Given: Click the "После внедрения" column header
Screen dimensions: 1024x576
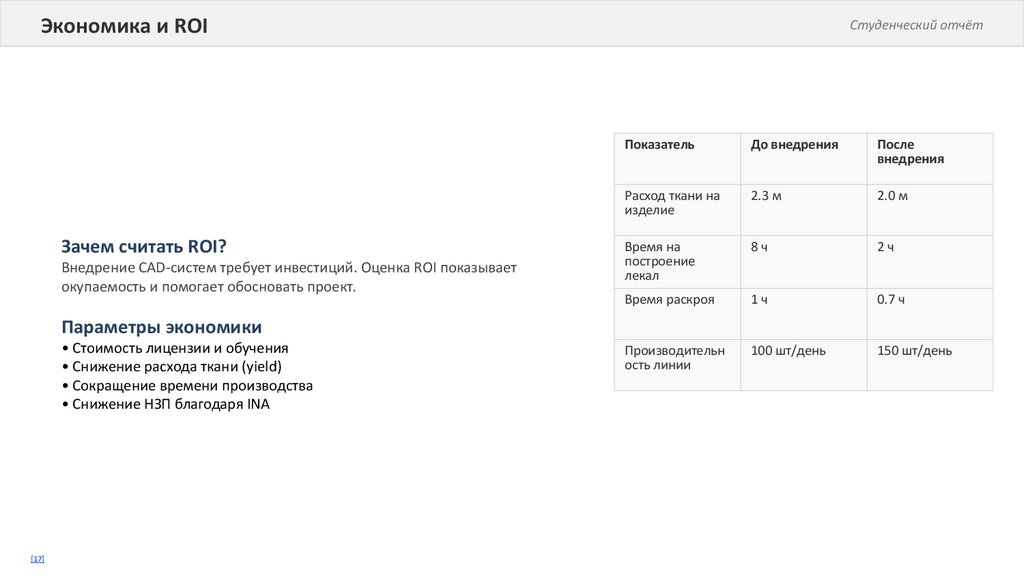Looking at the screenshot, I should pos(911,152).
